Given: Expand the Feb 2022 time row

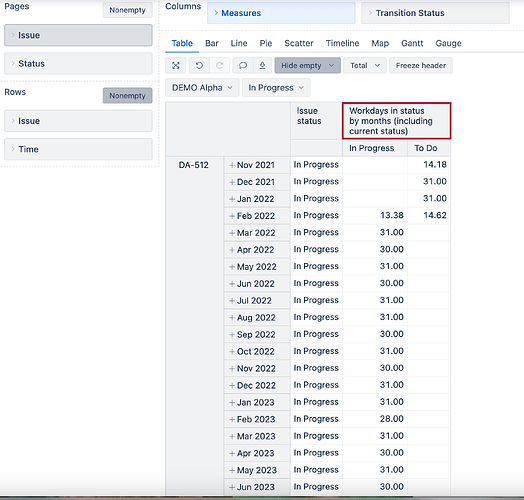Looking at the screenshot, I should tap(232, 216).
